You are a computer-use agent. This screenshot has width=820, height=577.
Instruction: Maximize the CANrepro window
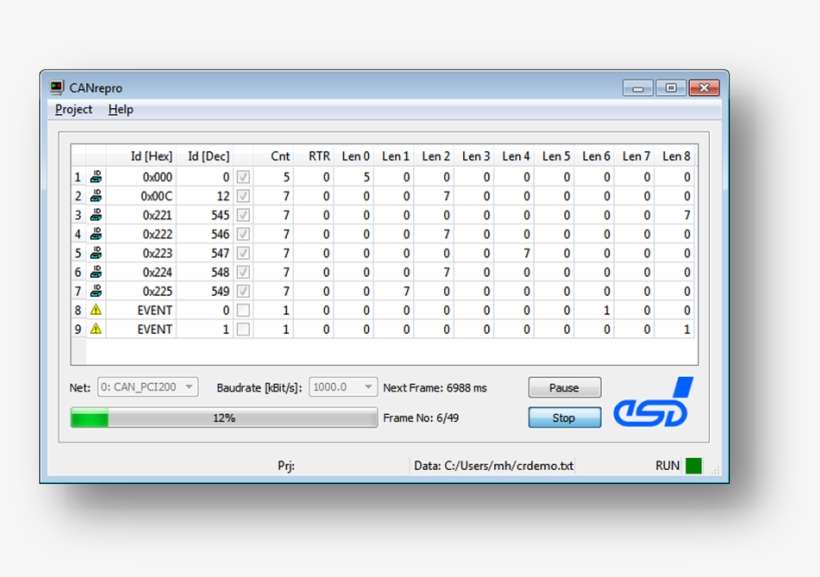coord(670,88)
